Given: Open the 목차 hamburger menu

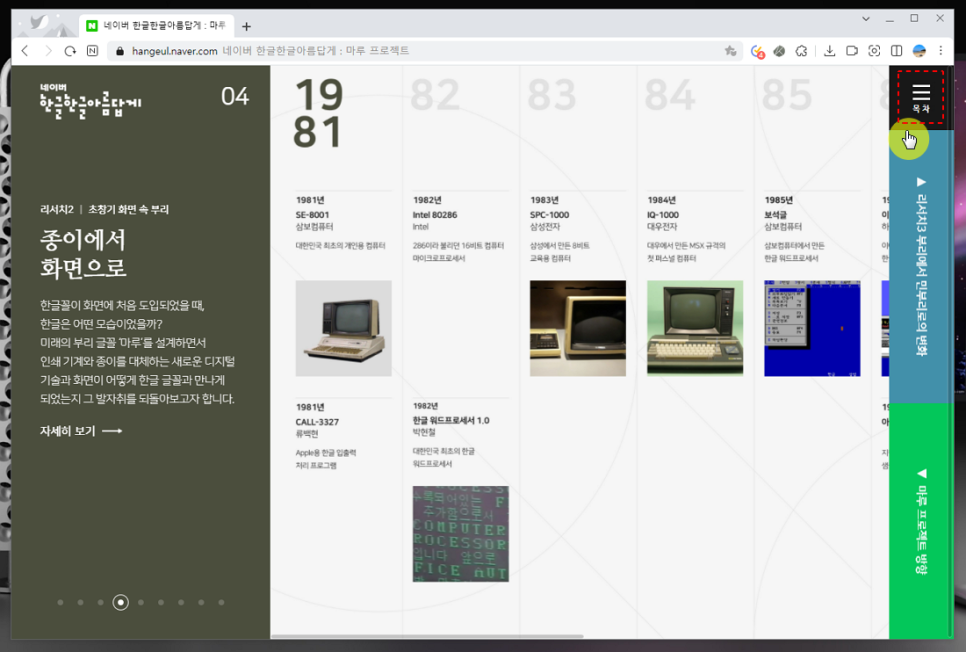Looking at the screenshot, I should (x=920, y=97).
